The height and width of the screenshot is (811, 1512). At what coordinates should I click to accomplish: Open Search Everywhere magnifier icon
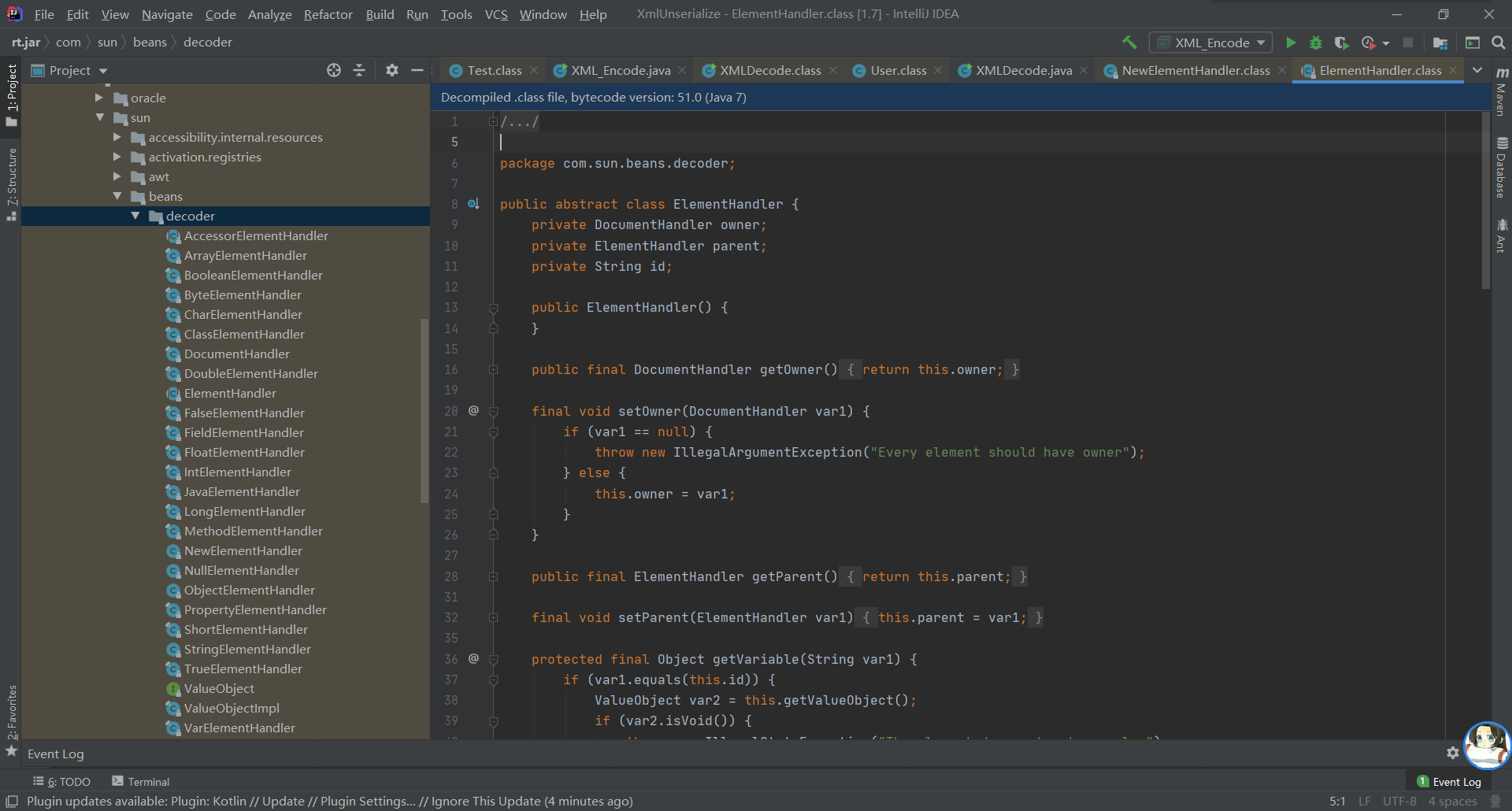click(x=1498, y=43)
